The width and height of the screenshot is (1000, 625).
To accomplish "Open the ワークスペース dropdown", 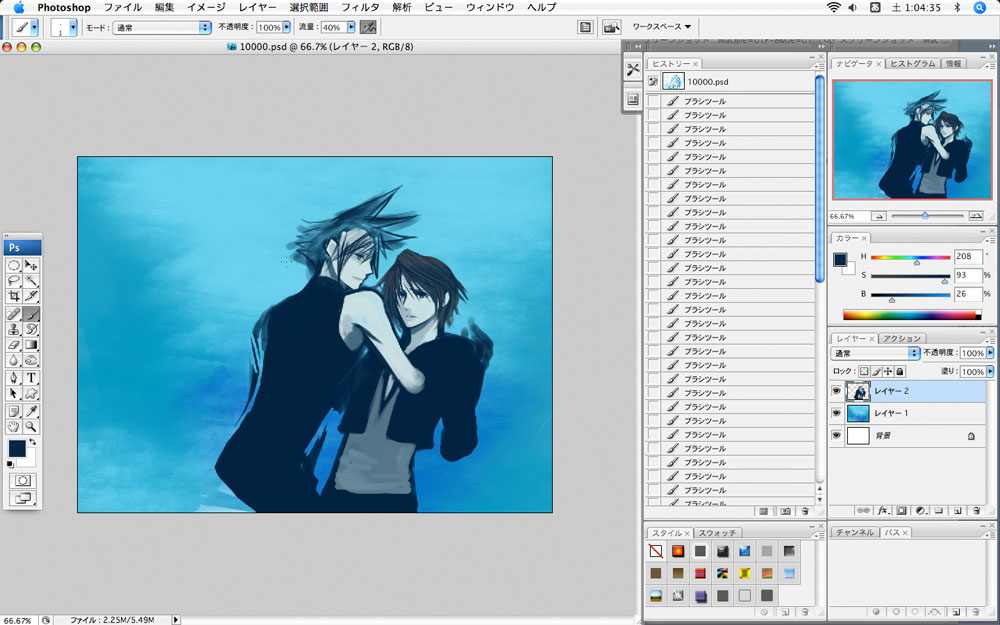I will [662, 27].
